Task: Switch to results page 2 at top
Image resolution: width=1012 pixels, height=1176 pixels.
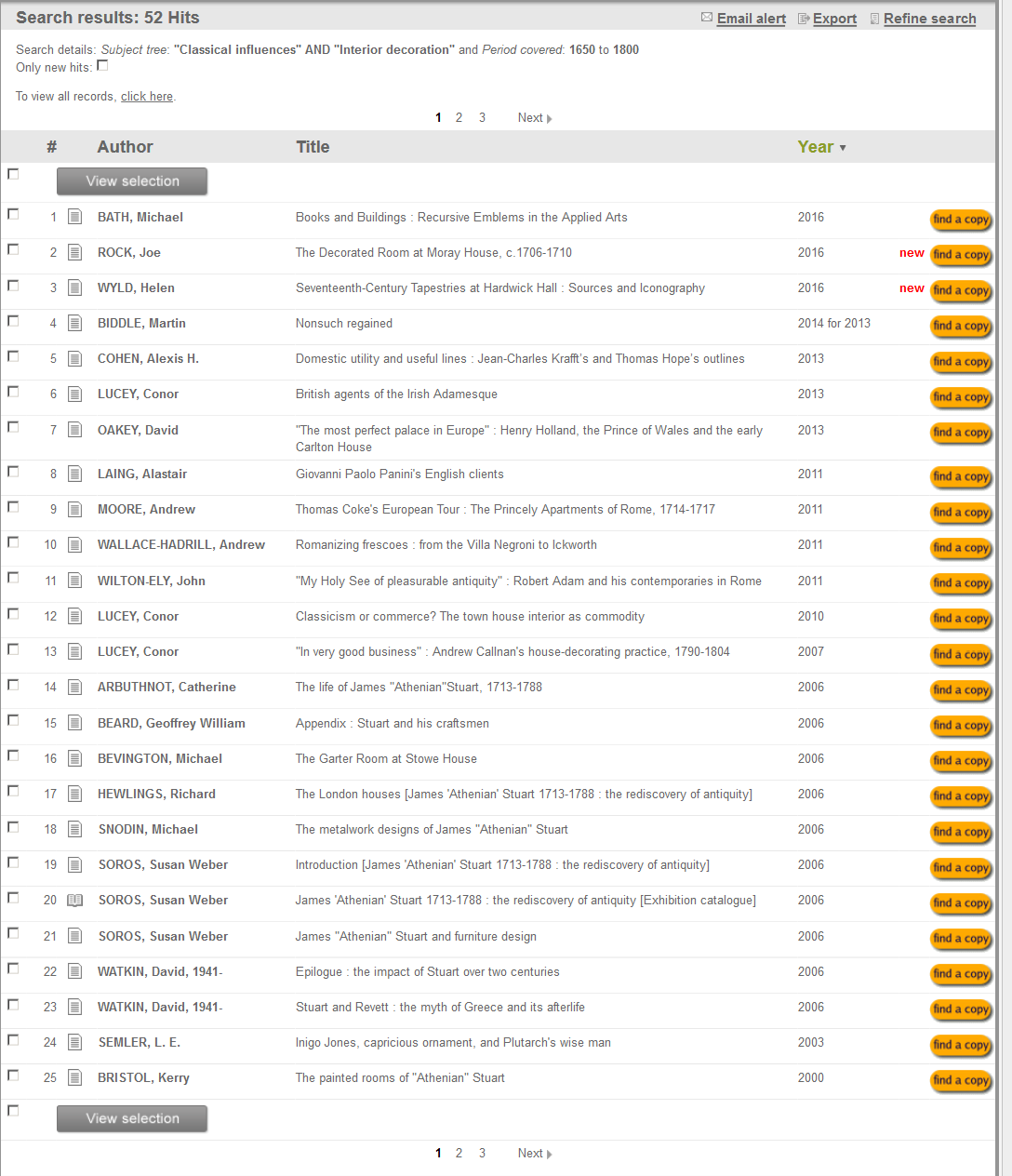Action: [x=459, y=118]
